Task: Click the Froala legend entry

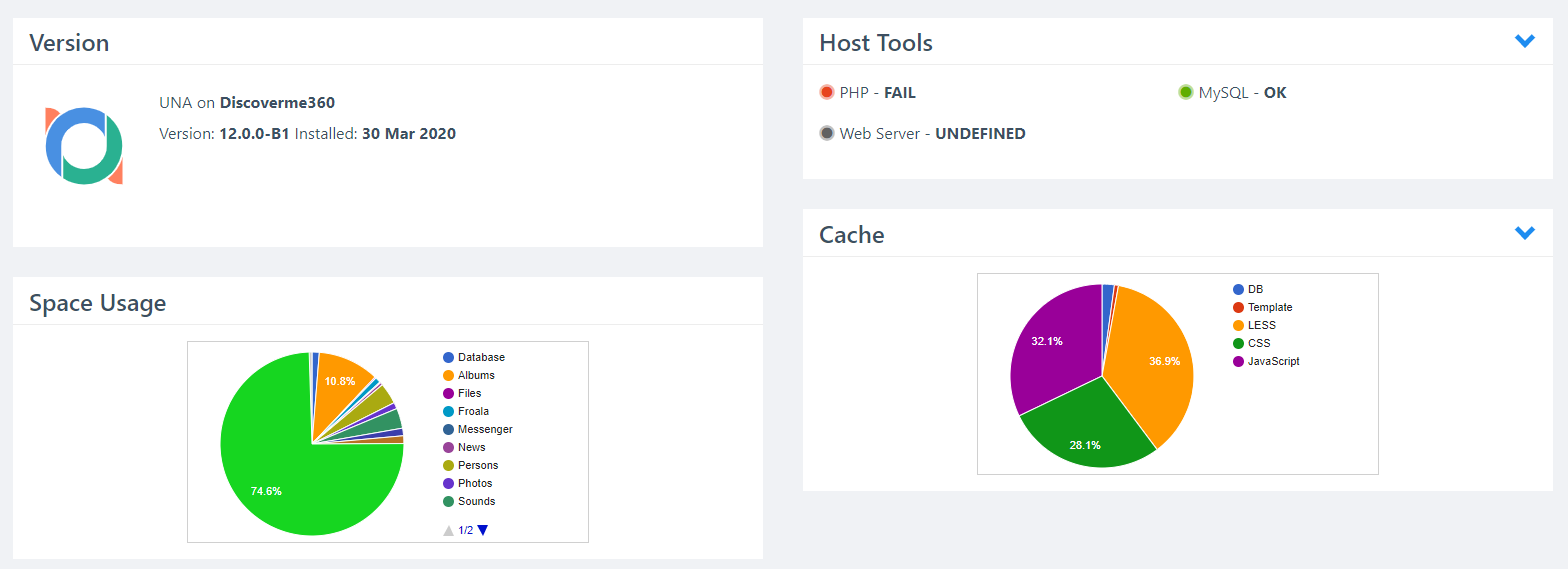Action: pyautogui.click(x=466, y=411)
